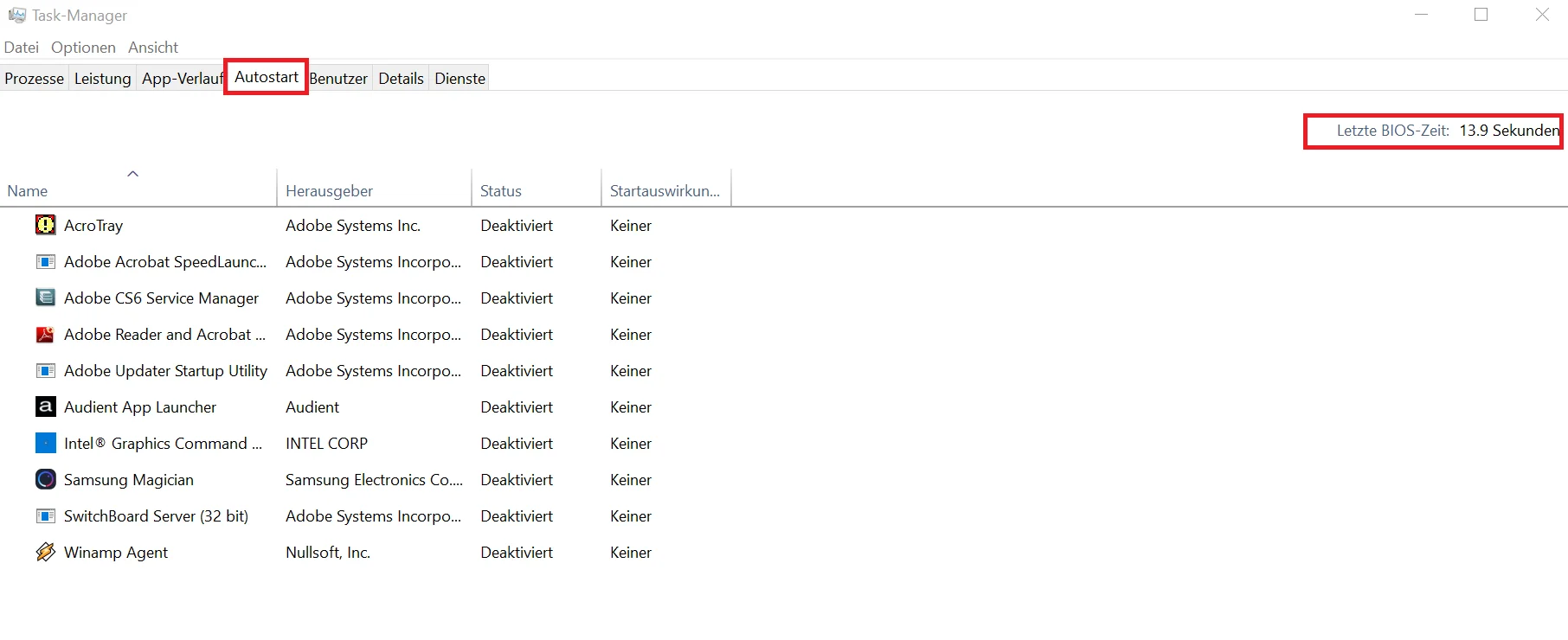
Task: Select the AcroTray row name
Action: 93,226
